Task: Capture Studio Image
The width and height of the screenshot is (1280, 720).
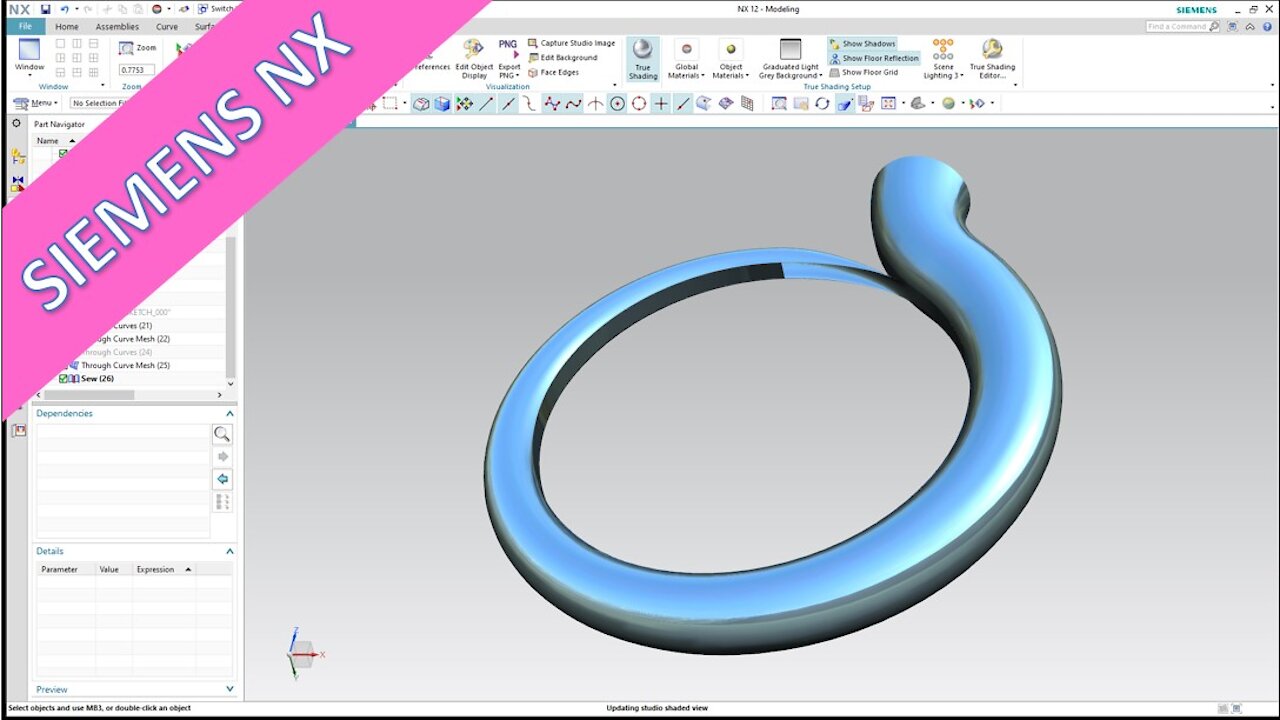Action: tap(571, 43)
